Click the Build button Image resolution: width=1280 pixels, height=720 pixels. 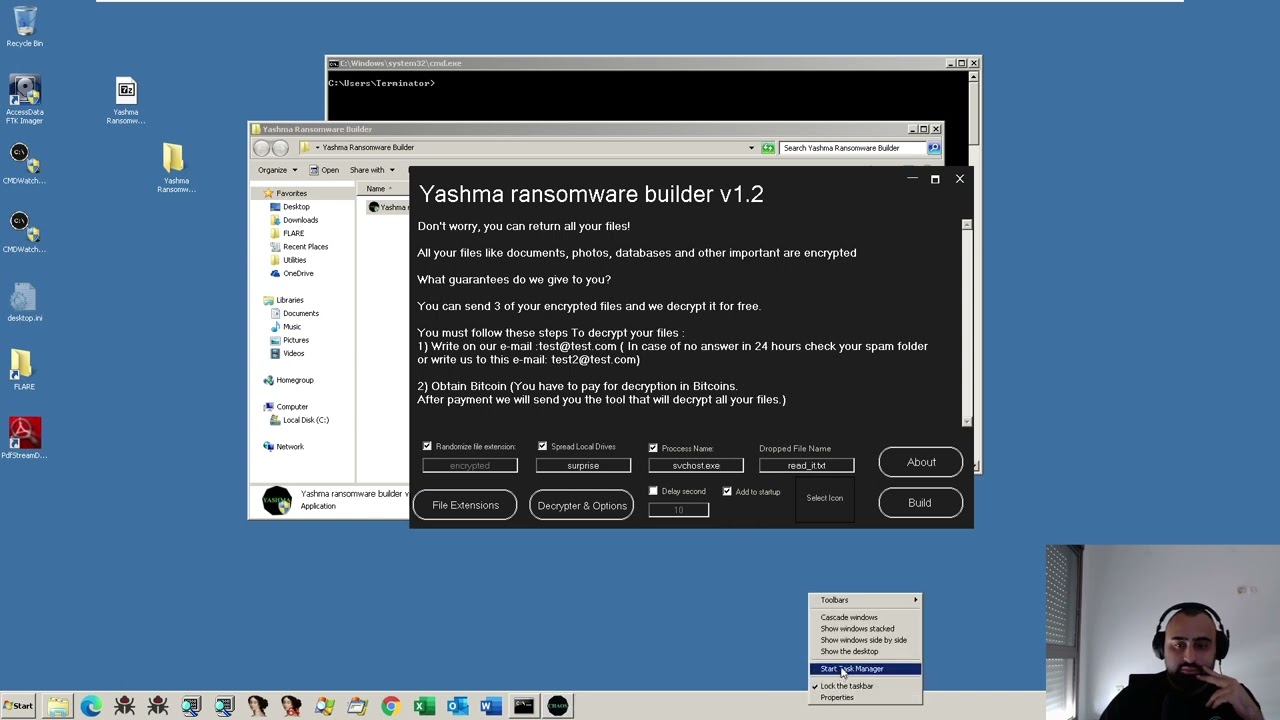(x=920, y=503)
